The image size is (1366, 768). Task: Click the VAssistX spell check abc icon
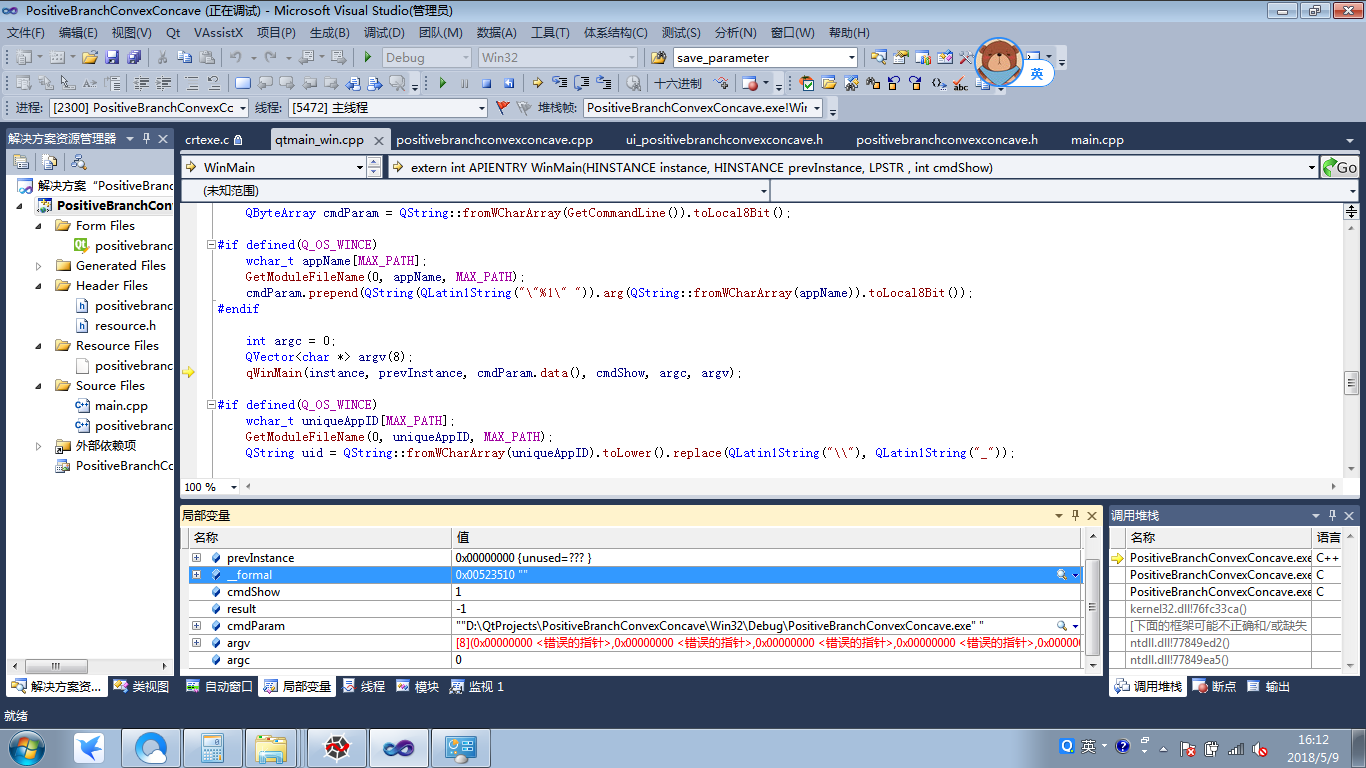960,83
